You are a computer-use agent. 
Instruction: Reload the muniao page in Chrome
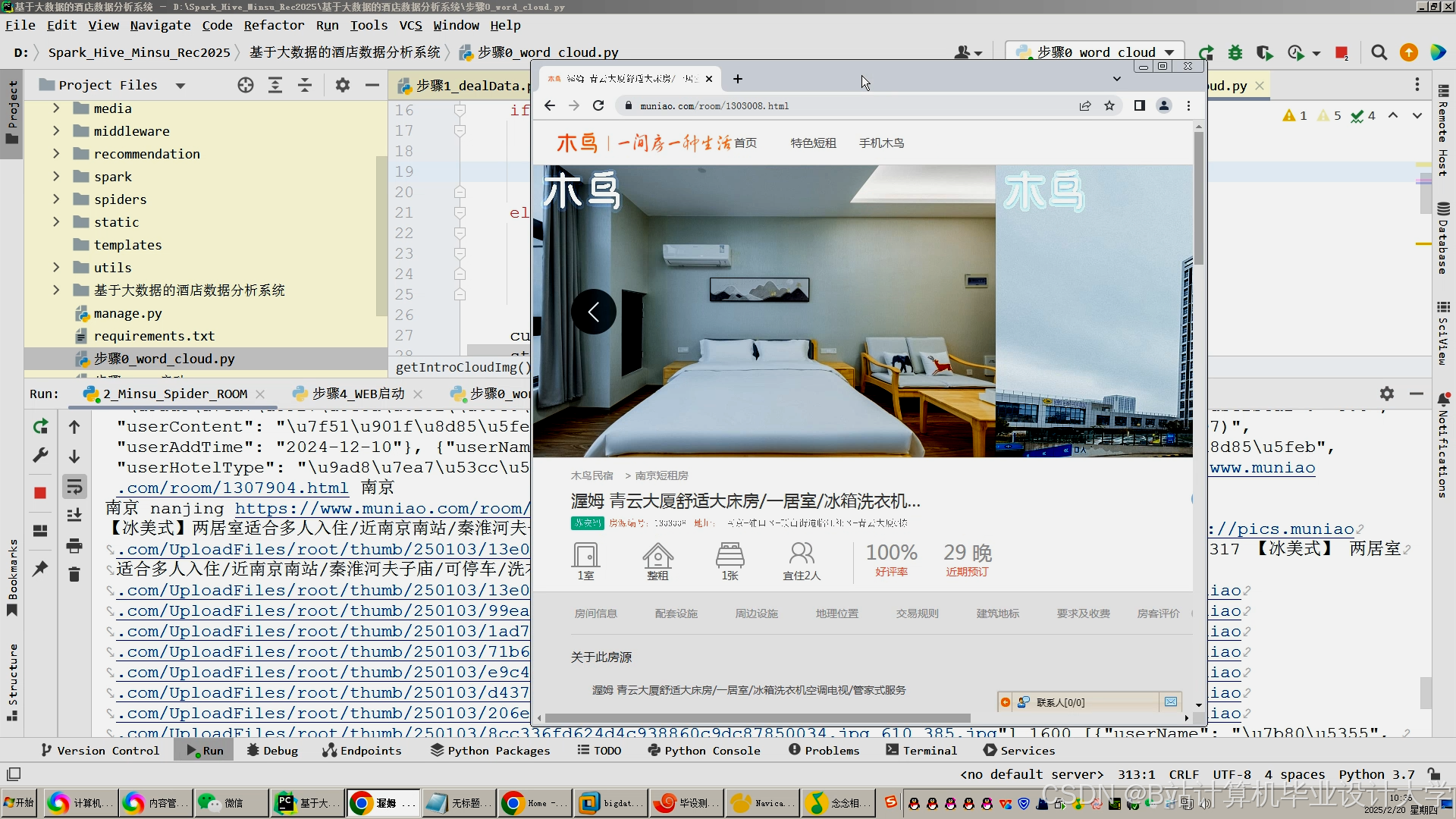598,105
